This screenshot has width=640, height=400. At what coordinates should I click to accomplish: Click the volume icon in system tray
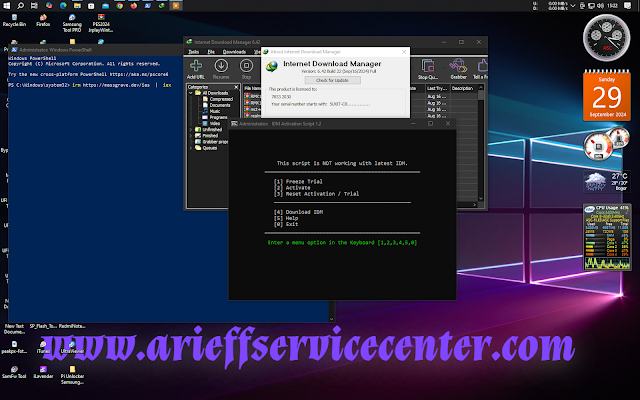(x=600, y=6)
